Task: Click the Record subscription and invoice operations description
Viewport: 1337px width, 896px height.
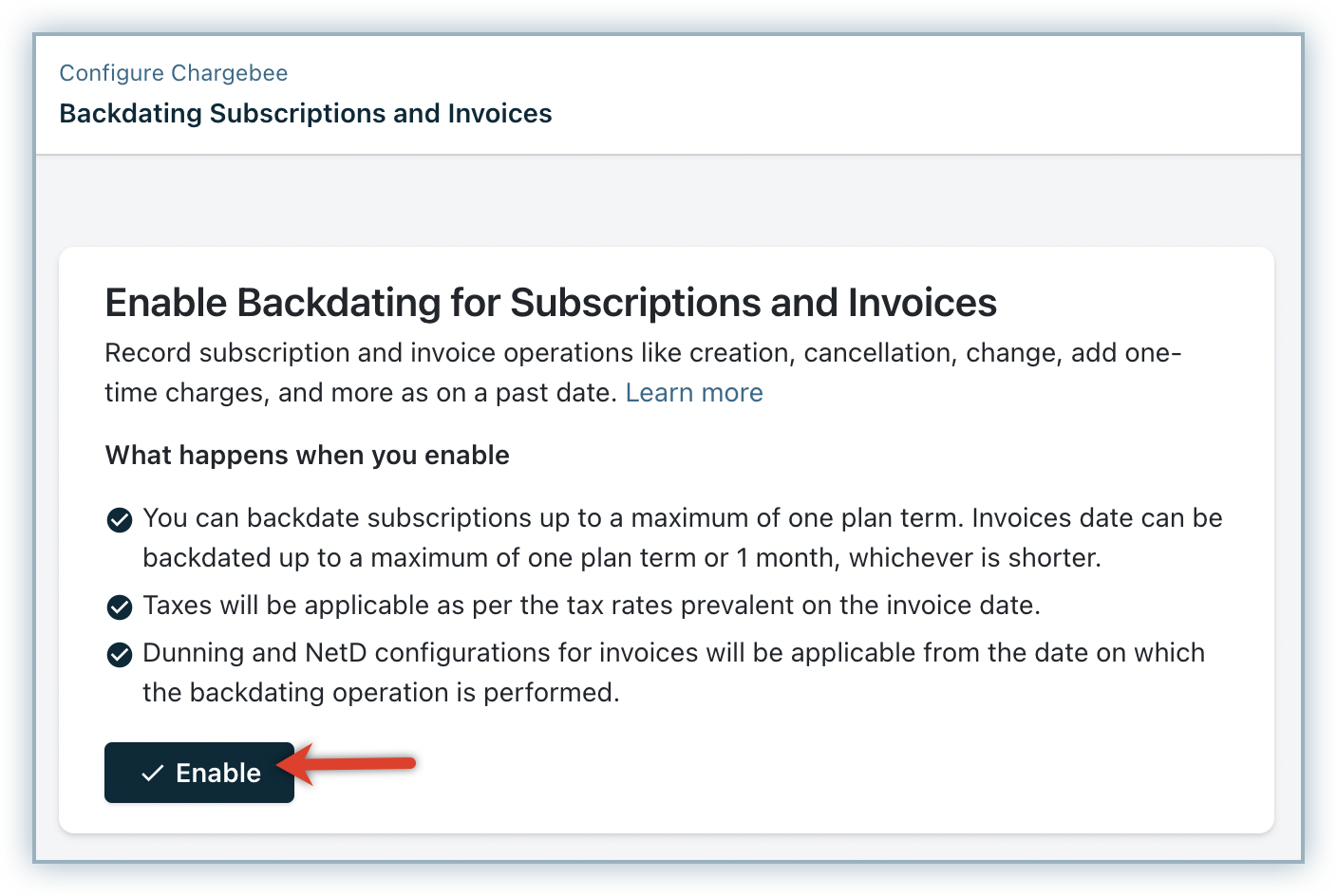Action: 642,353
